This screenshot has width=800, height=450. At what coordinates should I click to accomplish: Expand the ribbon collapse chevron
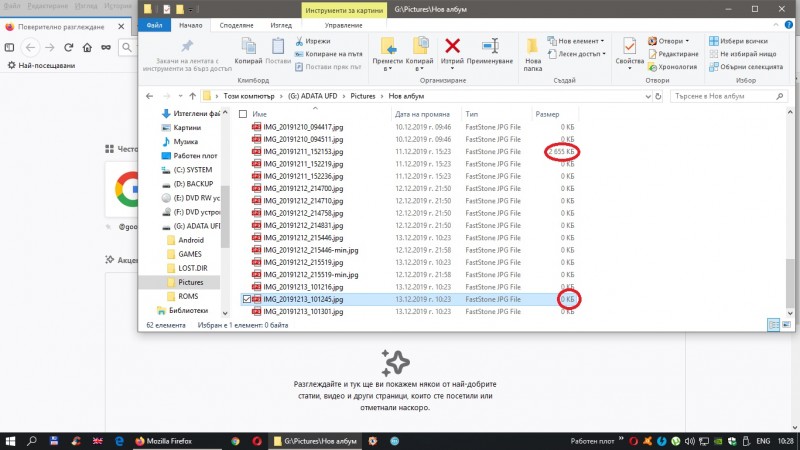pos(776,25)
